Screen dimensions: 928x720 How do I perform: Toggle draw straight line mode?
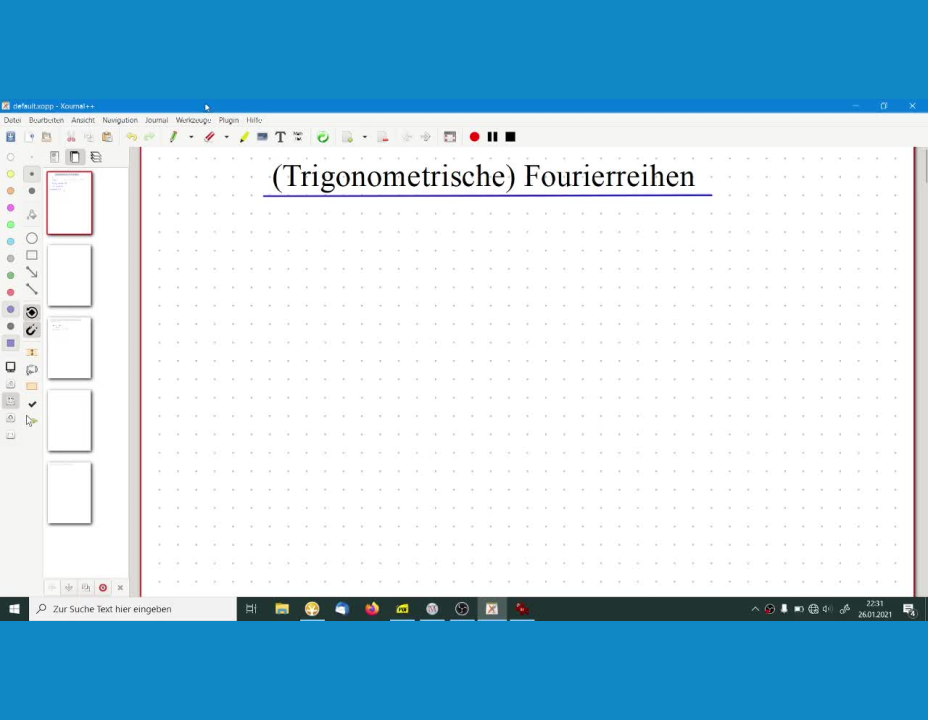tap(32, 289)
